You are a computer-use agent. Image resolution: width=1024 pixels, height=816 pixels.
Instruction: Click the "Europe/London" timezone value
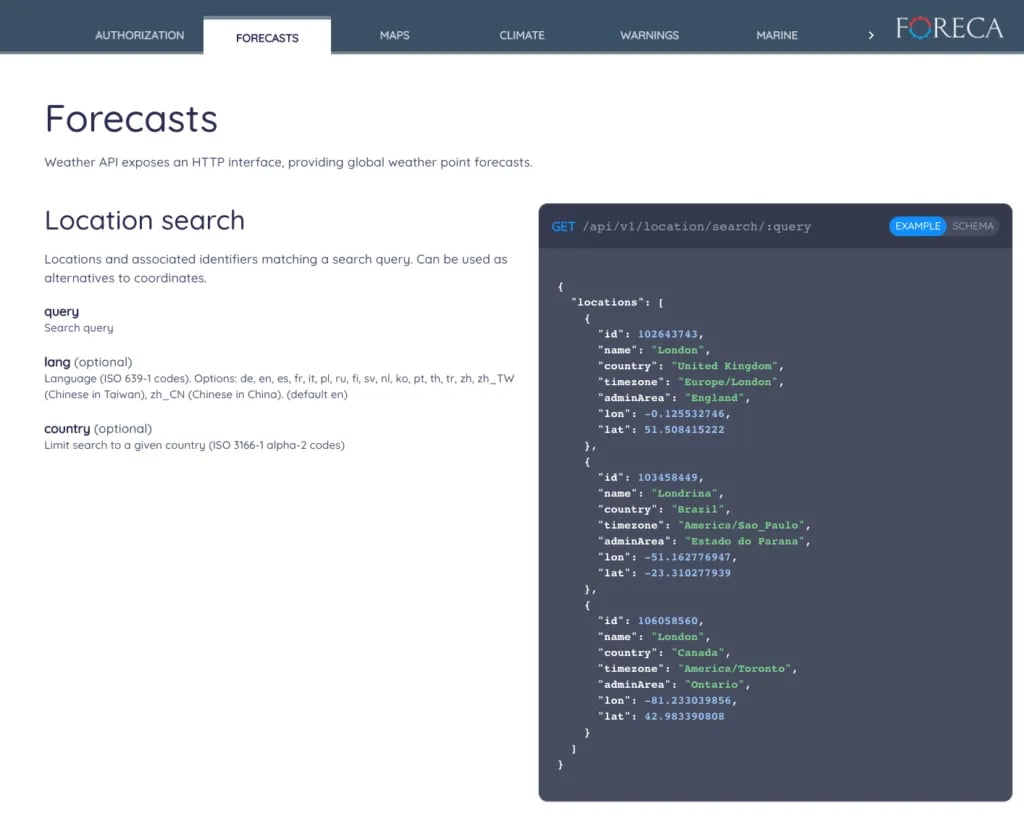(728, 382)
